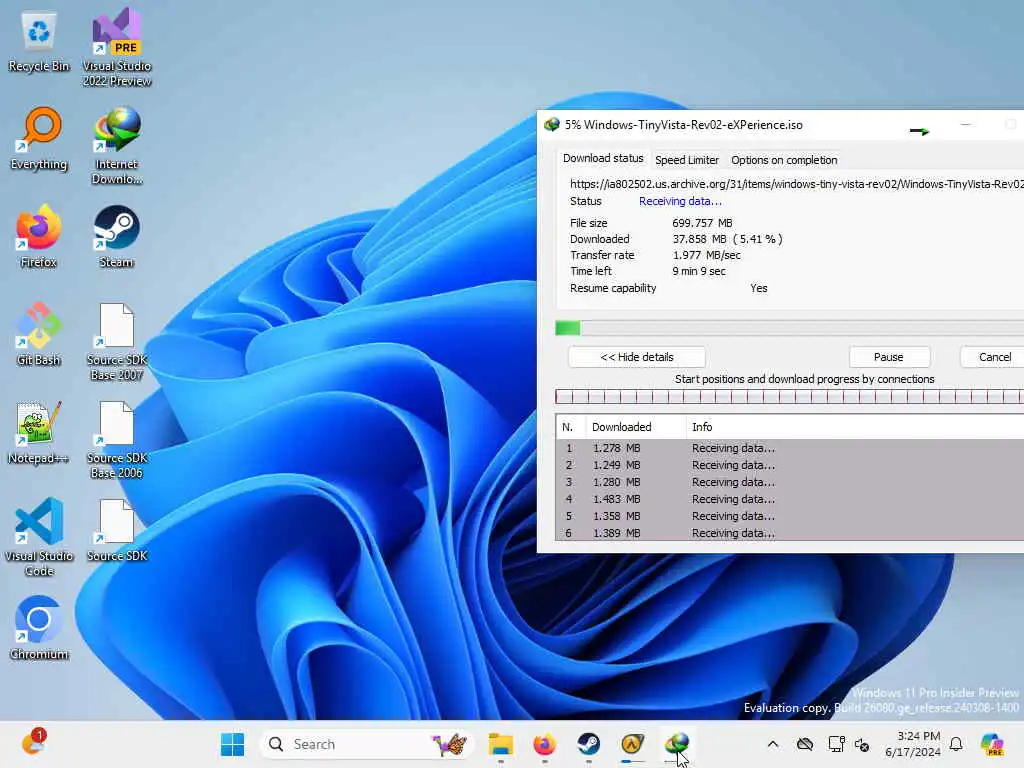Select Visual Studio Code desktop icon
The height and width of the screenshot is (768, 1024).
(x=39, y=538)
